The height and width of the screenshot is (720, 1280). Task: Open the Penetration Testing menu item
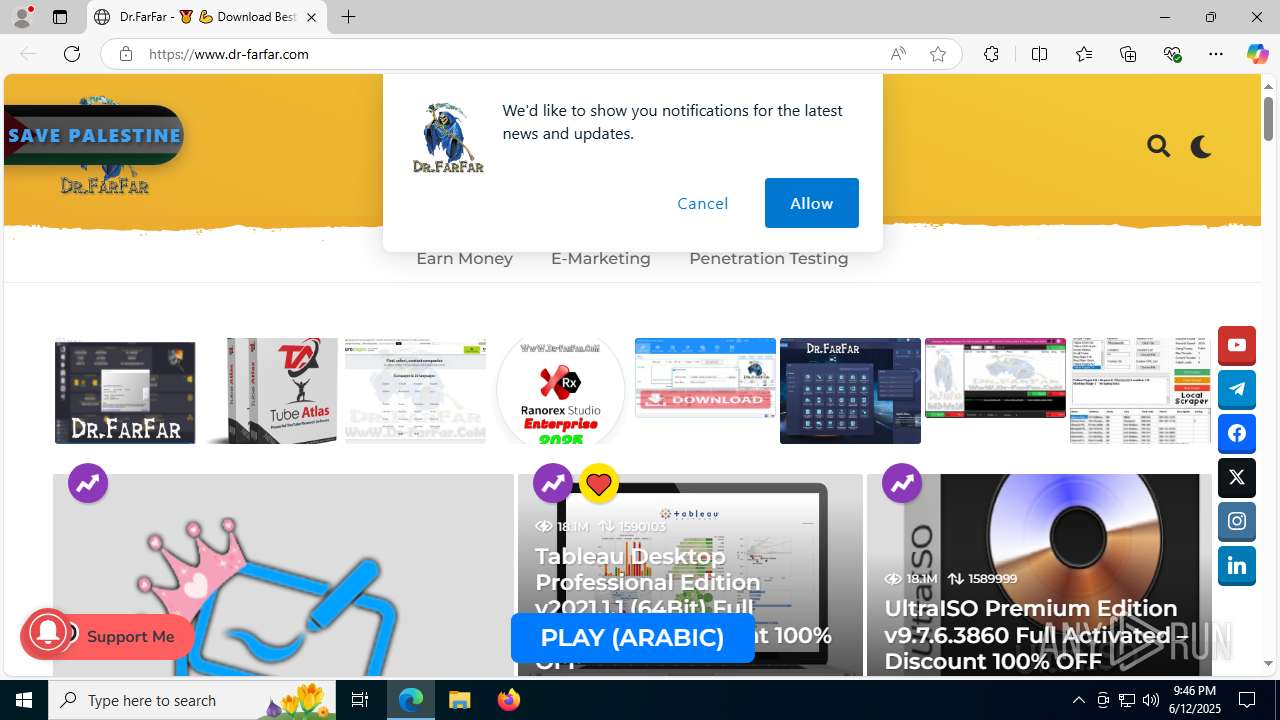[x=768, y=258]
